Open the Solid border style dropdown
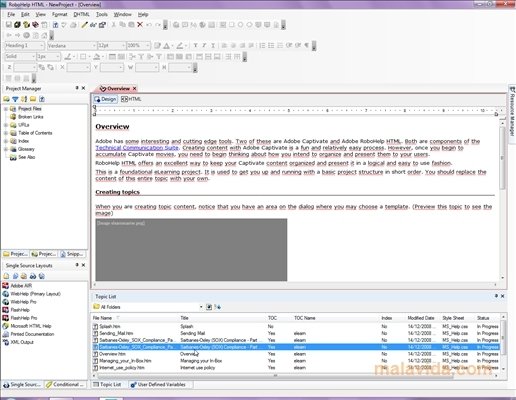 point(33,57)
